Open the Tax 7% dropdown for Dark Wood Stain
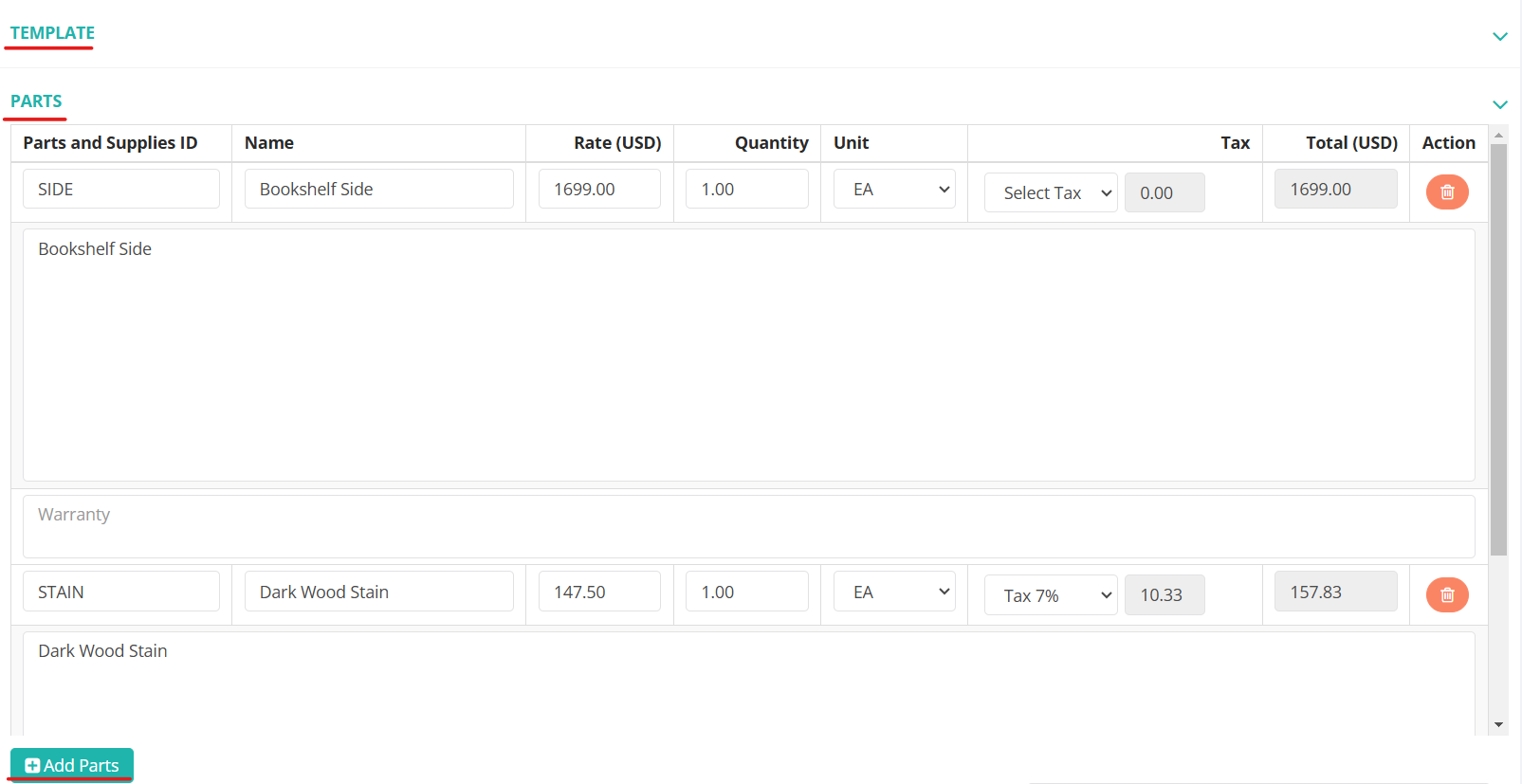The height and width of the screenshot is (784, 1522). 1051,595
